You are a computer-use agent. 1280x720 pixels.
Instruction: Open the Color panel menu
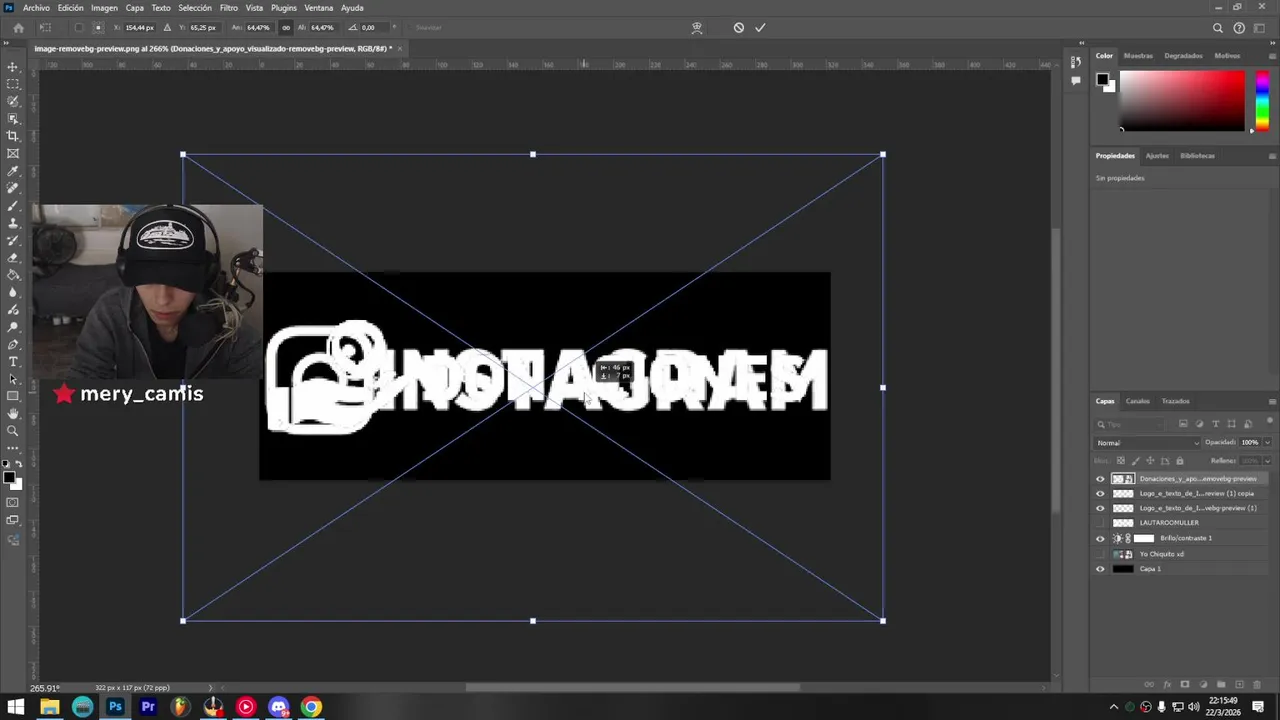point(1272,56)
